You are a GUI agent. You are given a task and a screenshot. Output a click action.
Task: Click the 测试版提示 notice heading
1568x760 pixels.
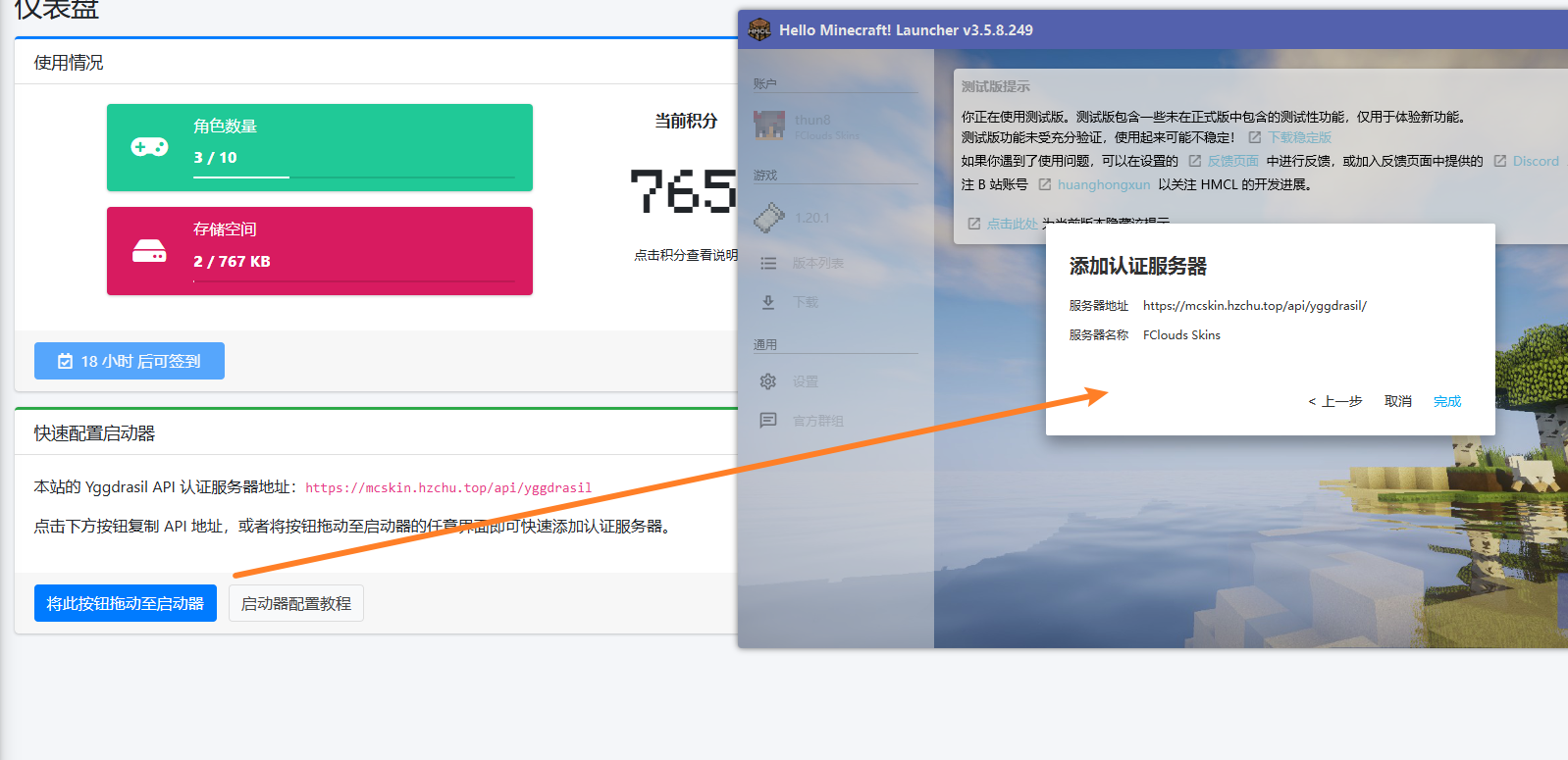(x=995, y=86)
